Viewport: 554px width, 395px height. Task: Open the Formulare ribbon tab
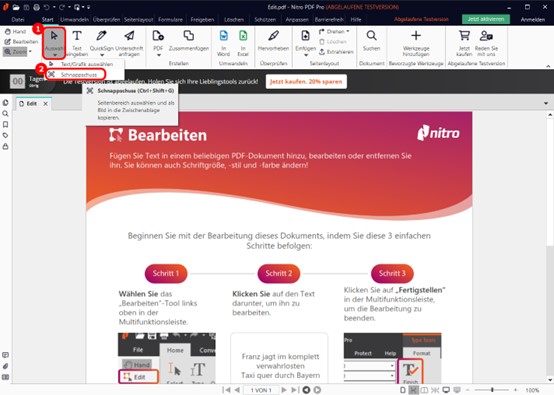tap(170, 19)
